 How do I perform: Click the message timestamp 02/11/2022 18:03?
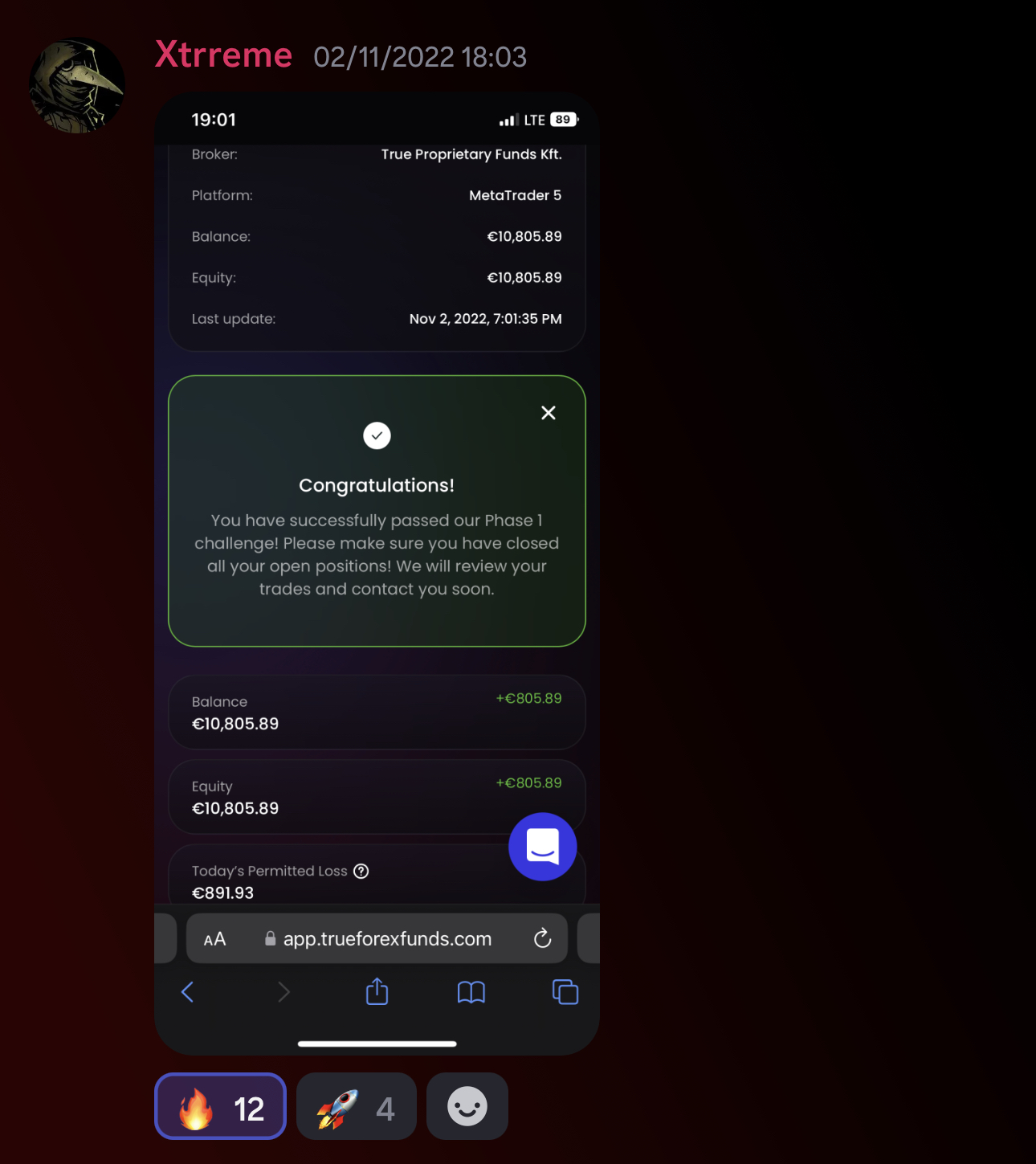(x=420, y=57)
